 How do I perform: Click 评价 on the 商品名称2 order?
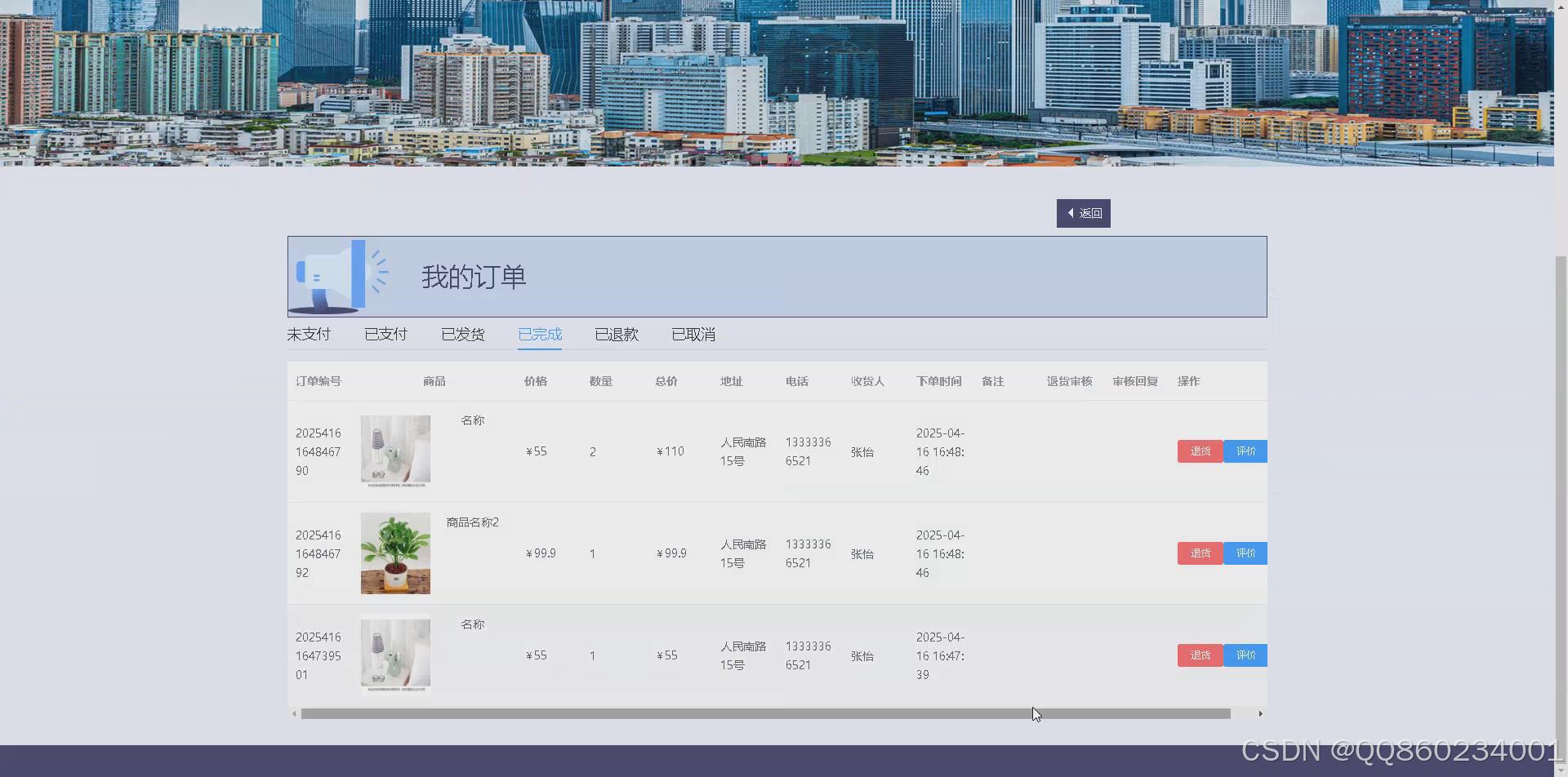pyautogui.click(x=1245, y=553)
